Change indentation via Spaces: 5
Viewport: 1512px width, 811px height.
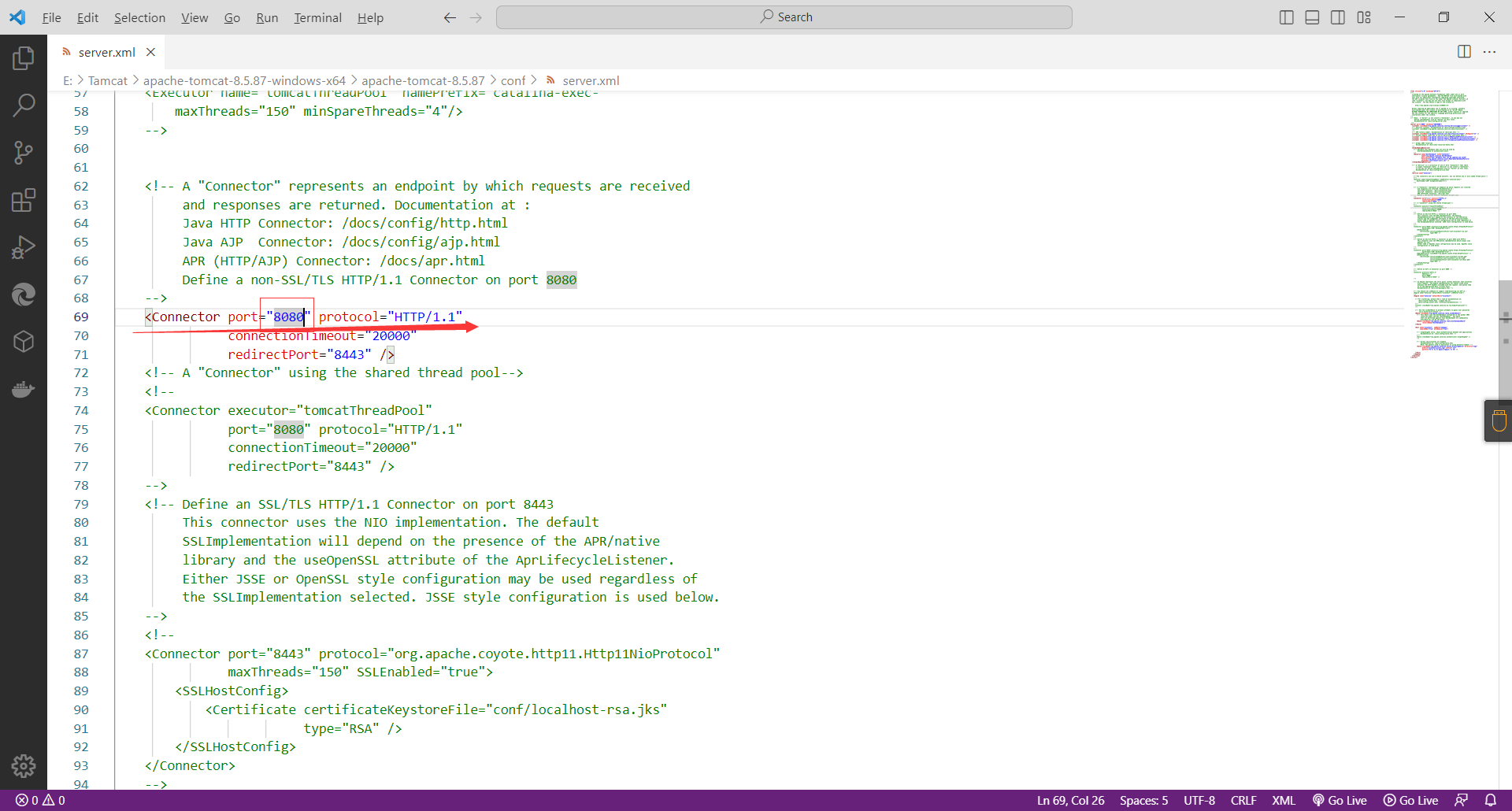tap(1143, 800)
